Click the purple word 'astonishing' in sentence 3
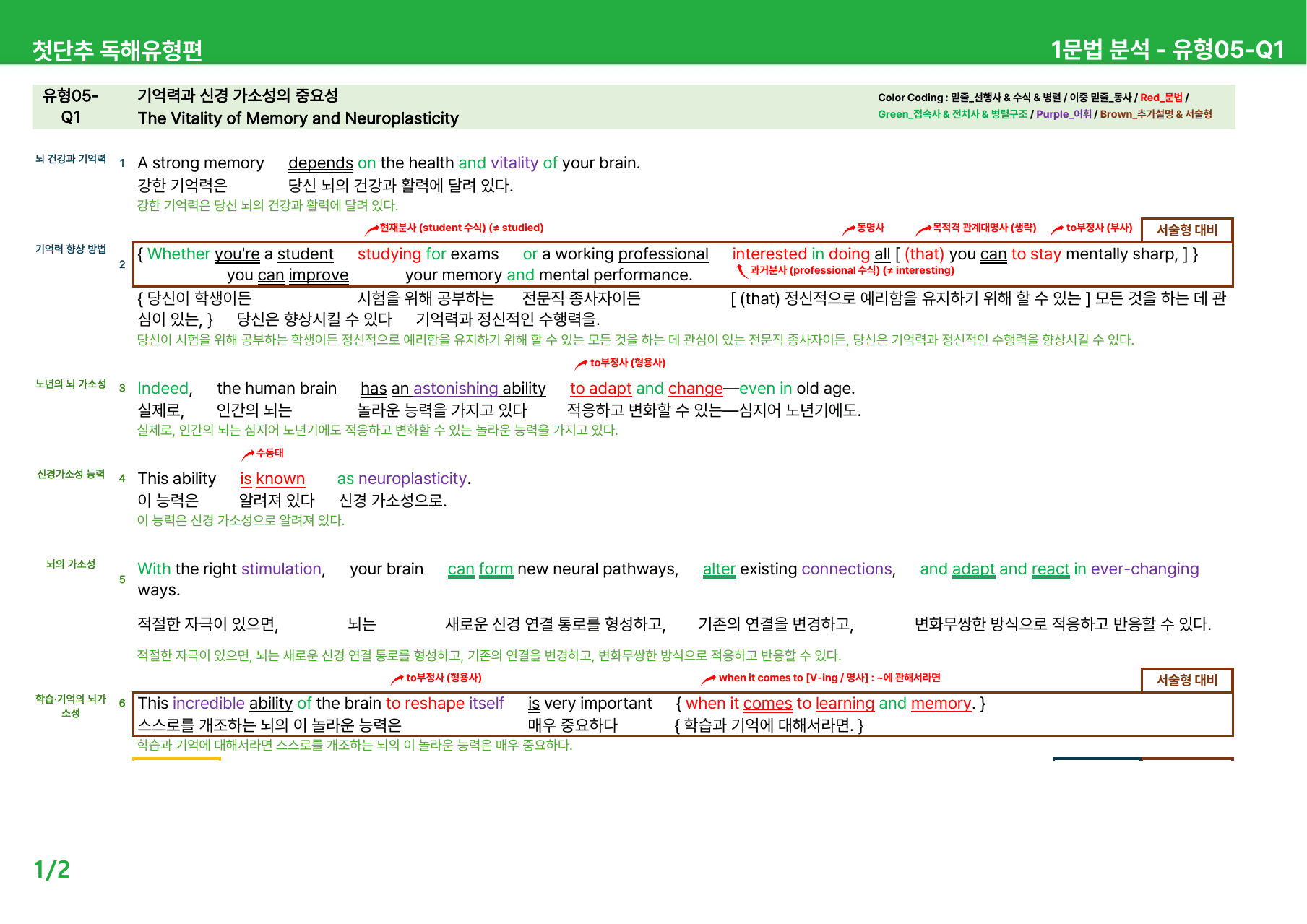 coord(455,389)
